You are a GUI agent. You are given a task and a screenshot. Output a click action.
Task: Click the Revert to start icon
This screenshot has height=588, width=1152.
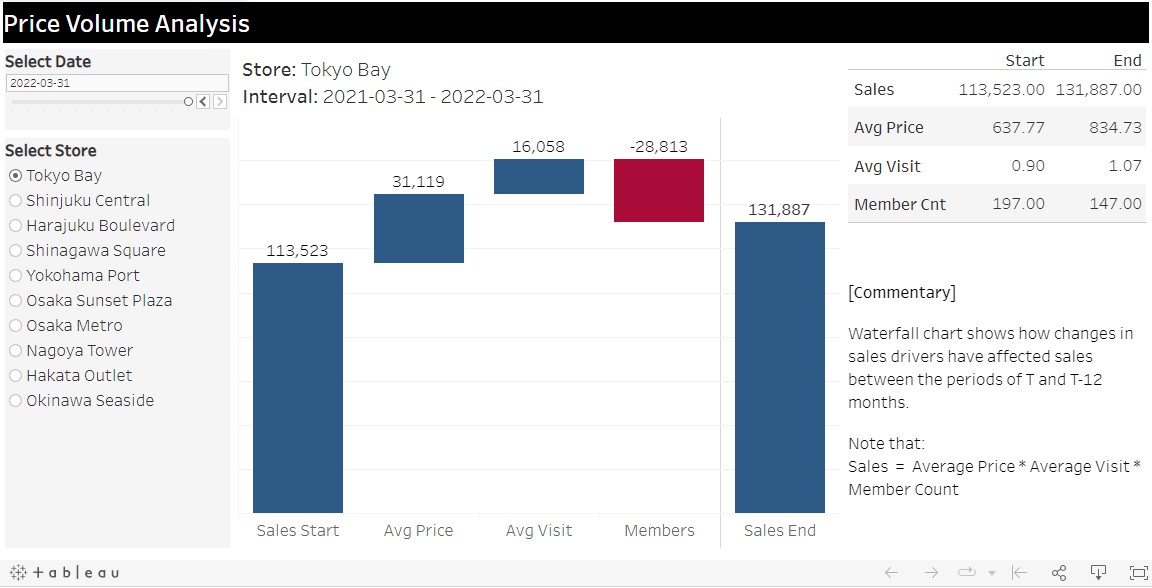click(1019, 573)
